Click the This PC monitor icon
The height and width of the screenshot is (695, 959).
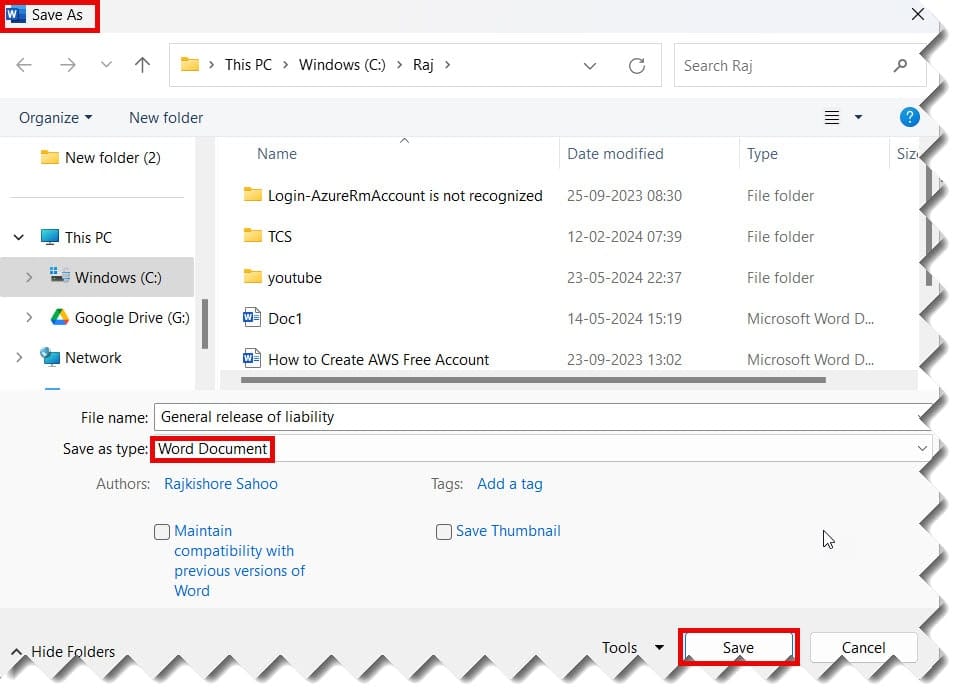50,237
